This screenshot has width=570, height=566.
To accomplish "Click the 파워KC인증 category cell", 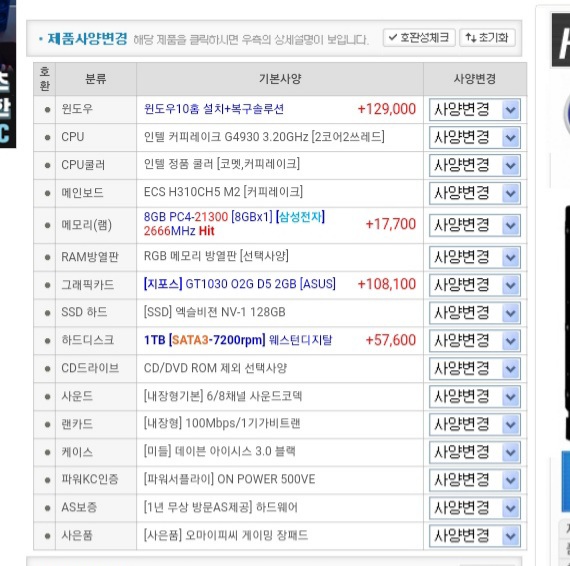I will (x=96, y=480).
